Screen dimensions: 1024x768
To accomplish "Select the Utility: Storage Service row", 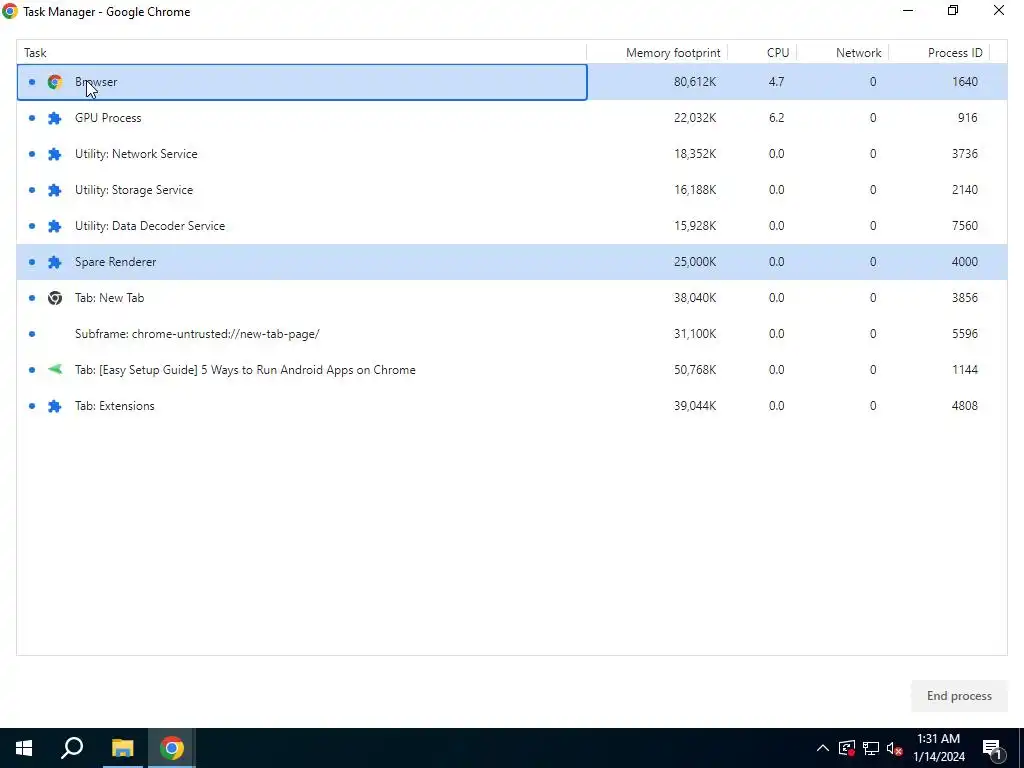I will tap(512, 190).
